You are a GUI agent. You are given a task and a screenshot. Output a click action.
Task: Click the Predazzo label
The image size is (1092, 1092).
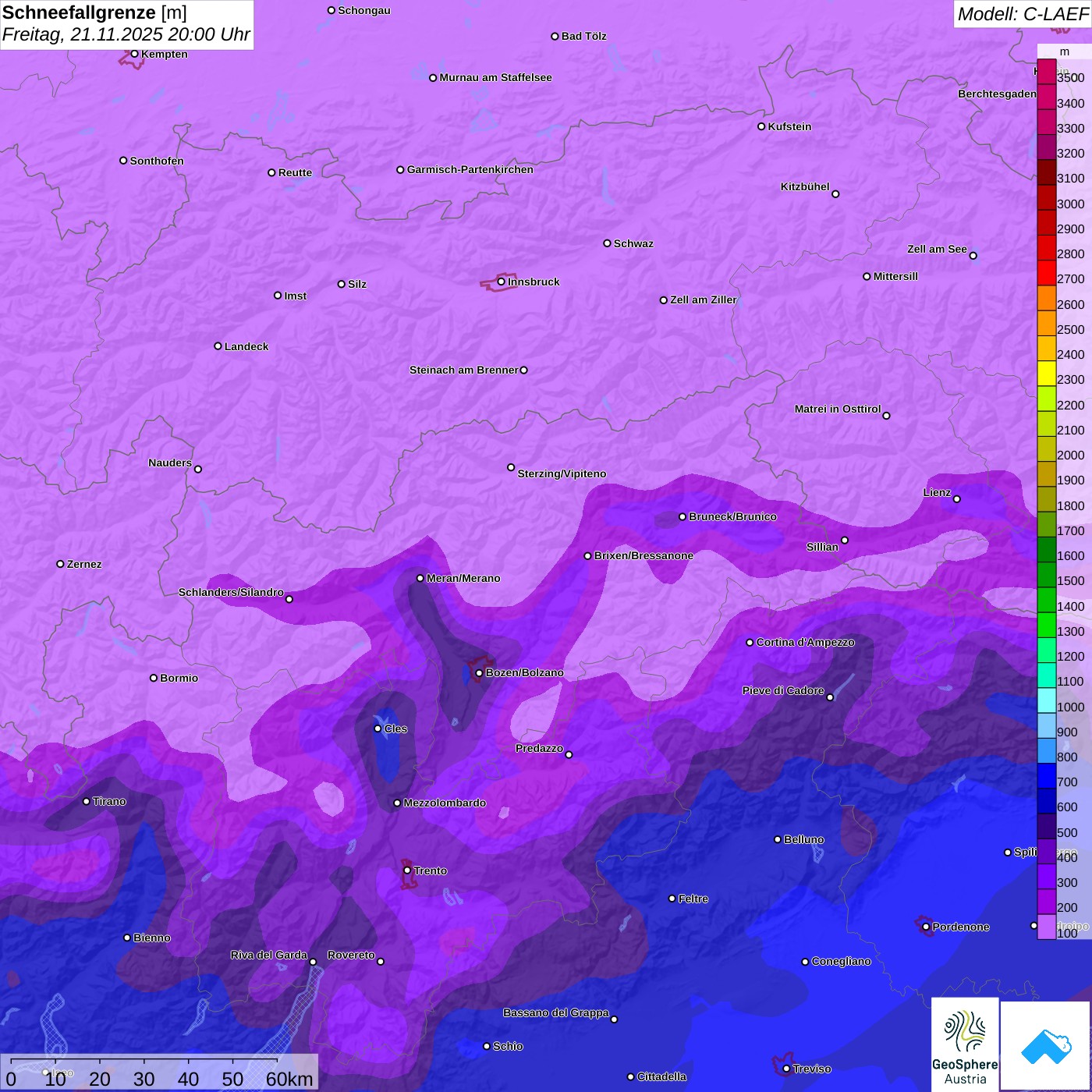[x=539, y=748]
